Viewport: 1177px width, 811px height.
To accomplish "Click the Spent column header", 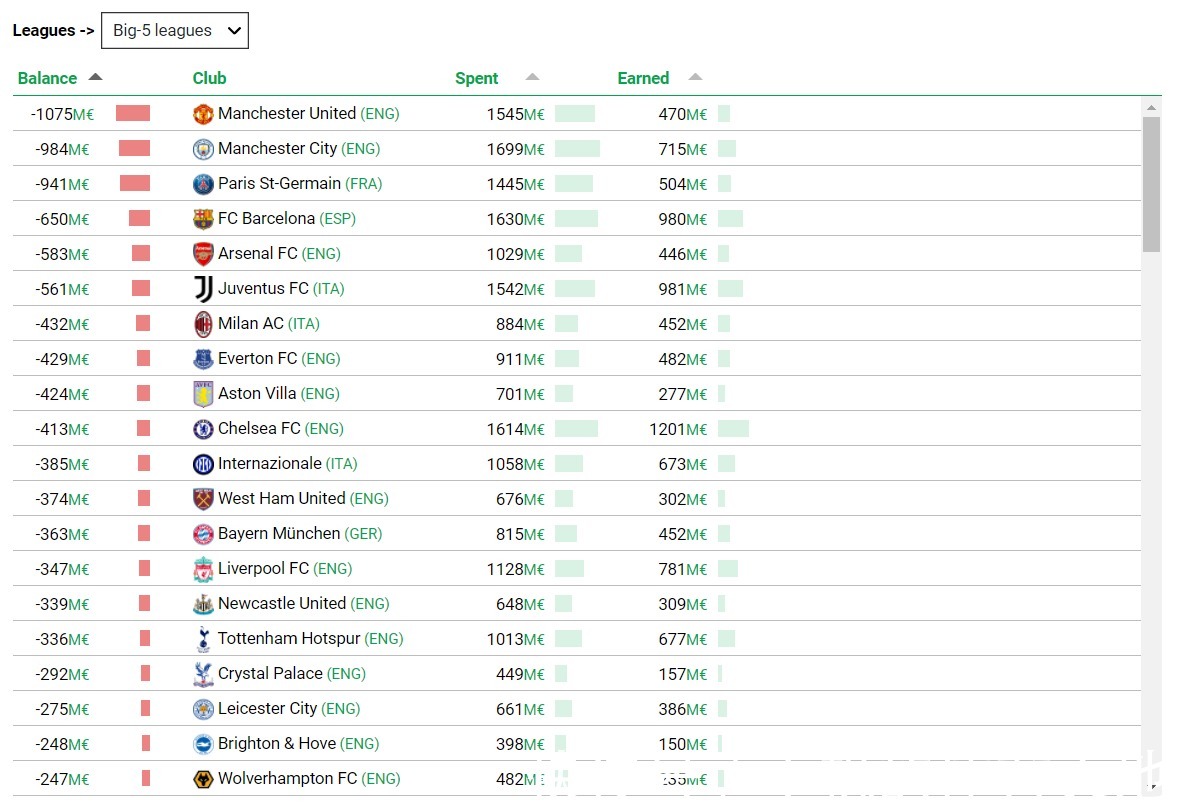I will pyautogui.click(x=477, y=78).
